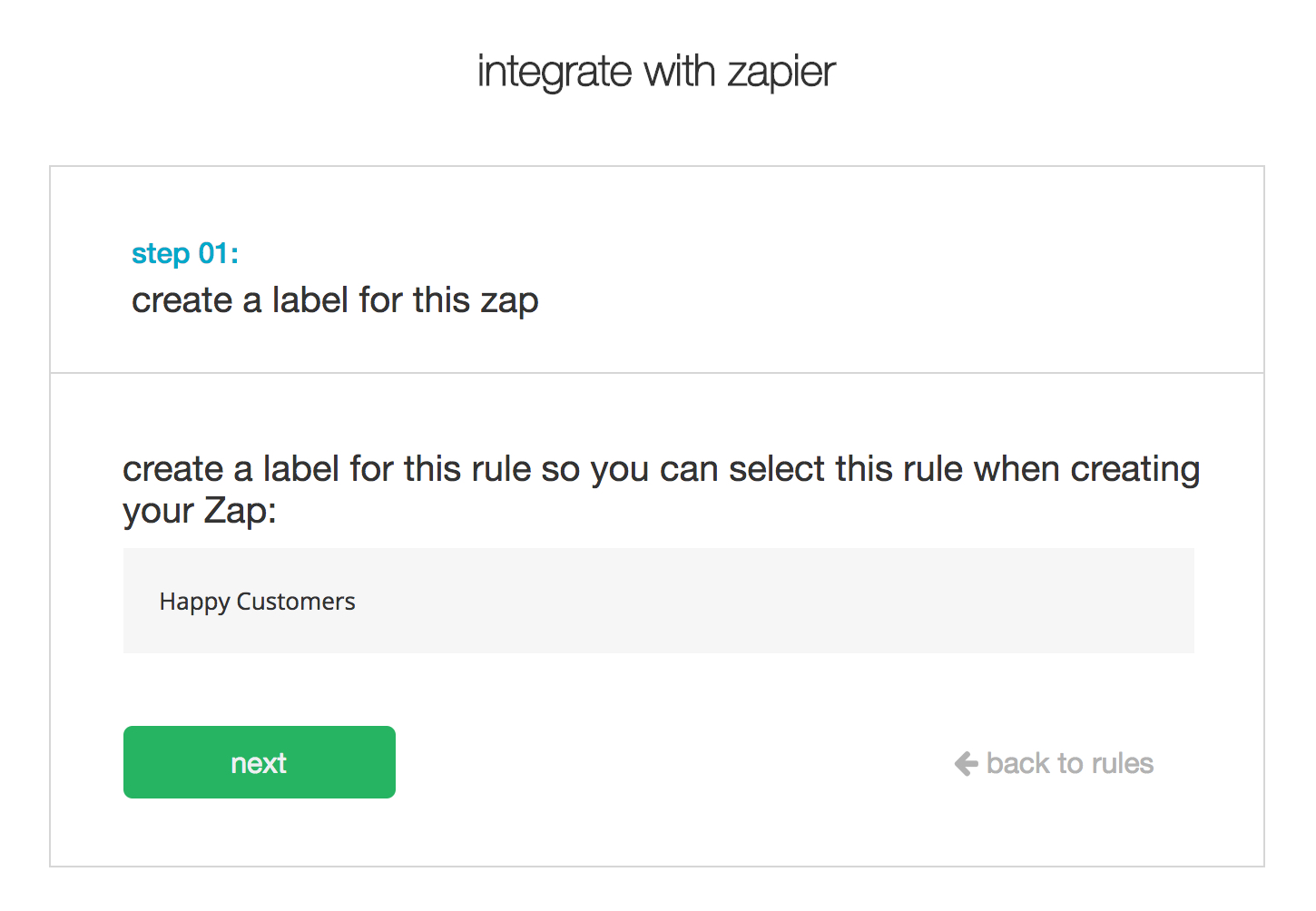This screenshot has height=911, width=1316.
Task: Click the word Zap: in the instruction text
Action: (x=240, y=511)
